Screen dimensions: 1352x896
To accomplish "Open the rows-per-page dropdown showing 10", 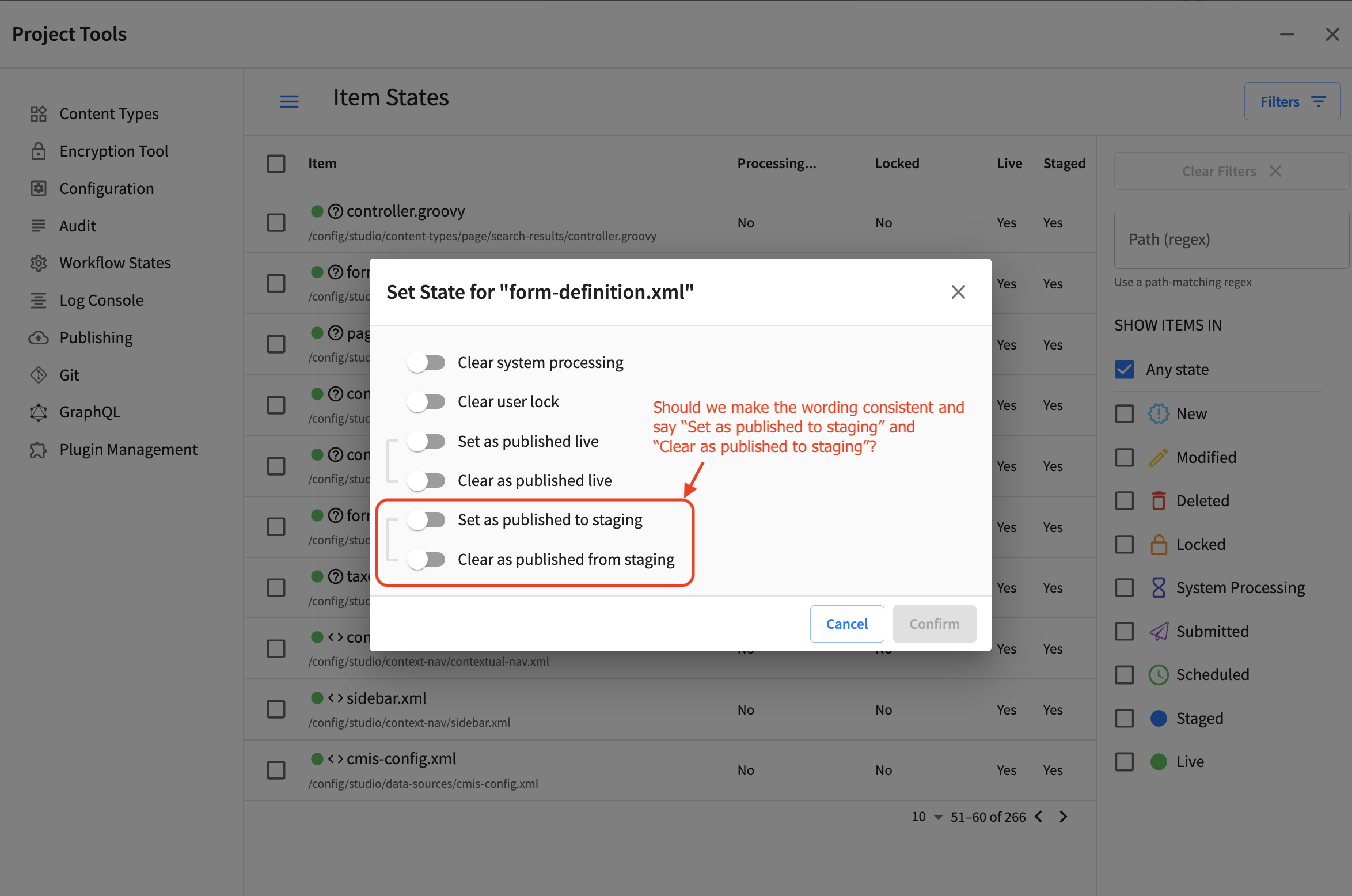I will 924,817.
